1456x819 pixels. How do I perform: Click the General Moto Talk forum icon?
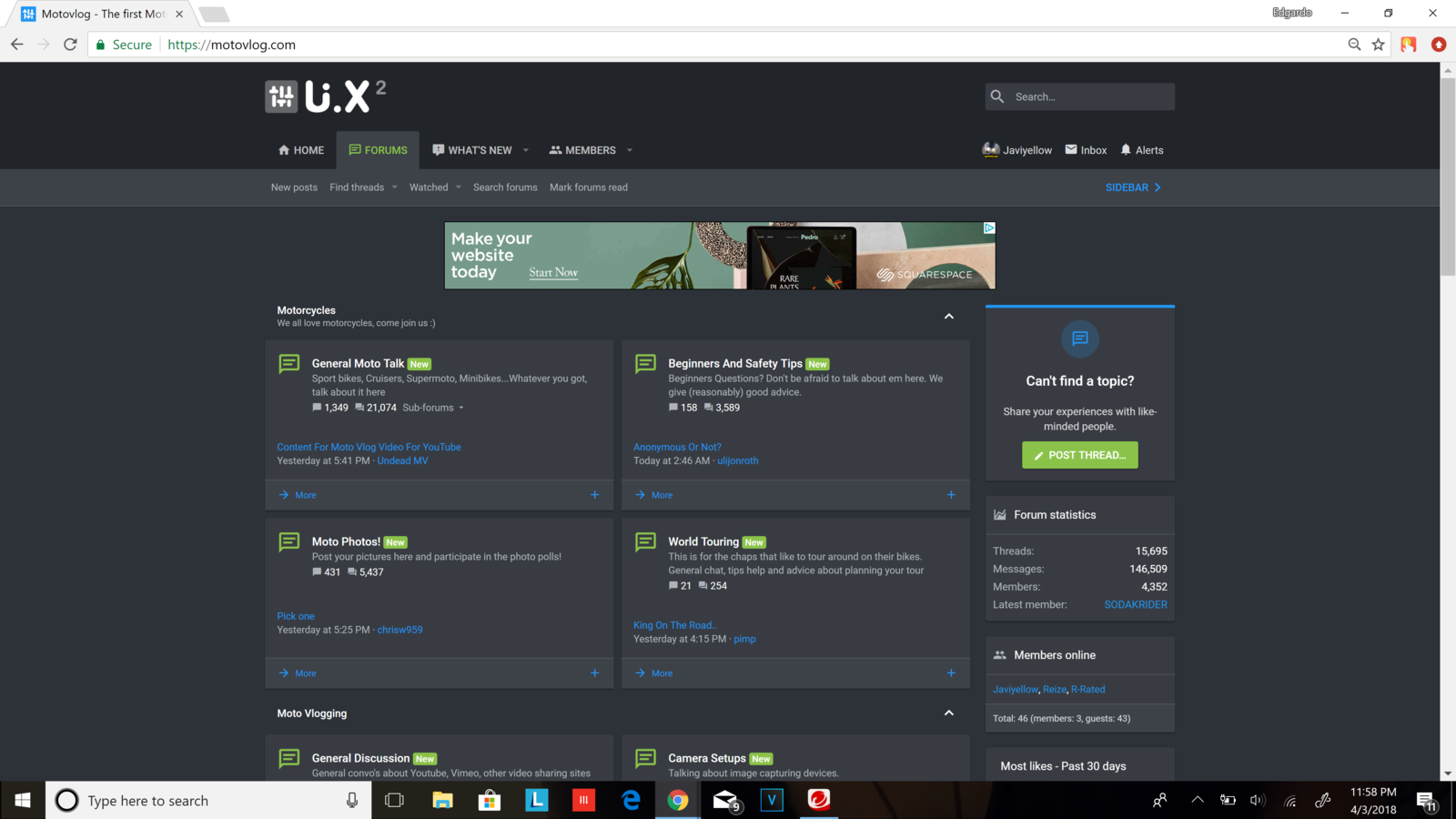pos(289,364)
